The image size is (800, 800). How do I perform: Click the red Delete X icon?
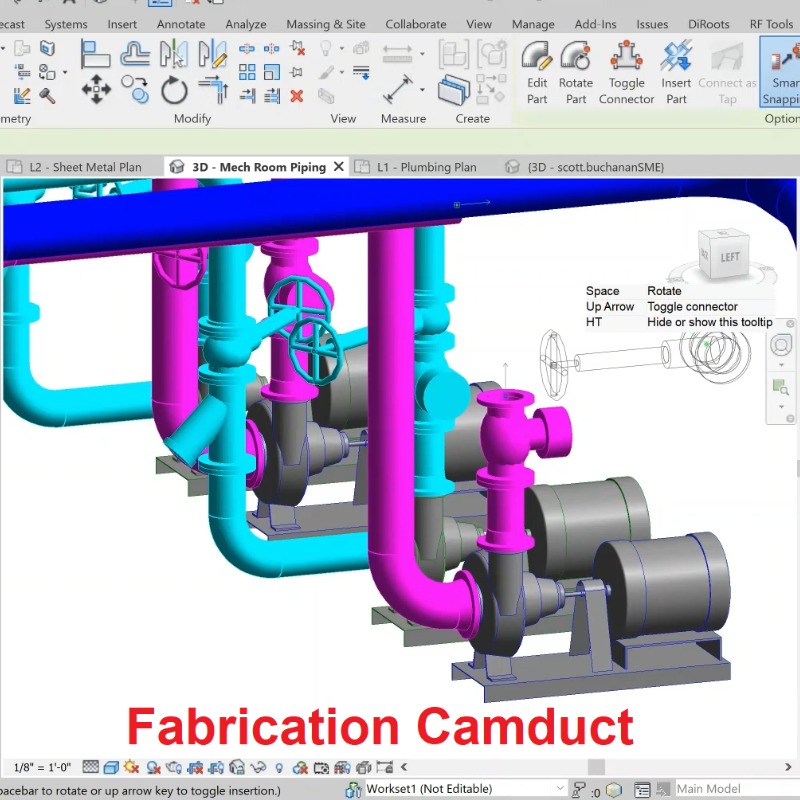click(x=297, y=96)
